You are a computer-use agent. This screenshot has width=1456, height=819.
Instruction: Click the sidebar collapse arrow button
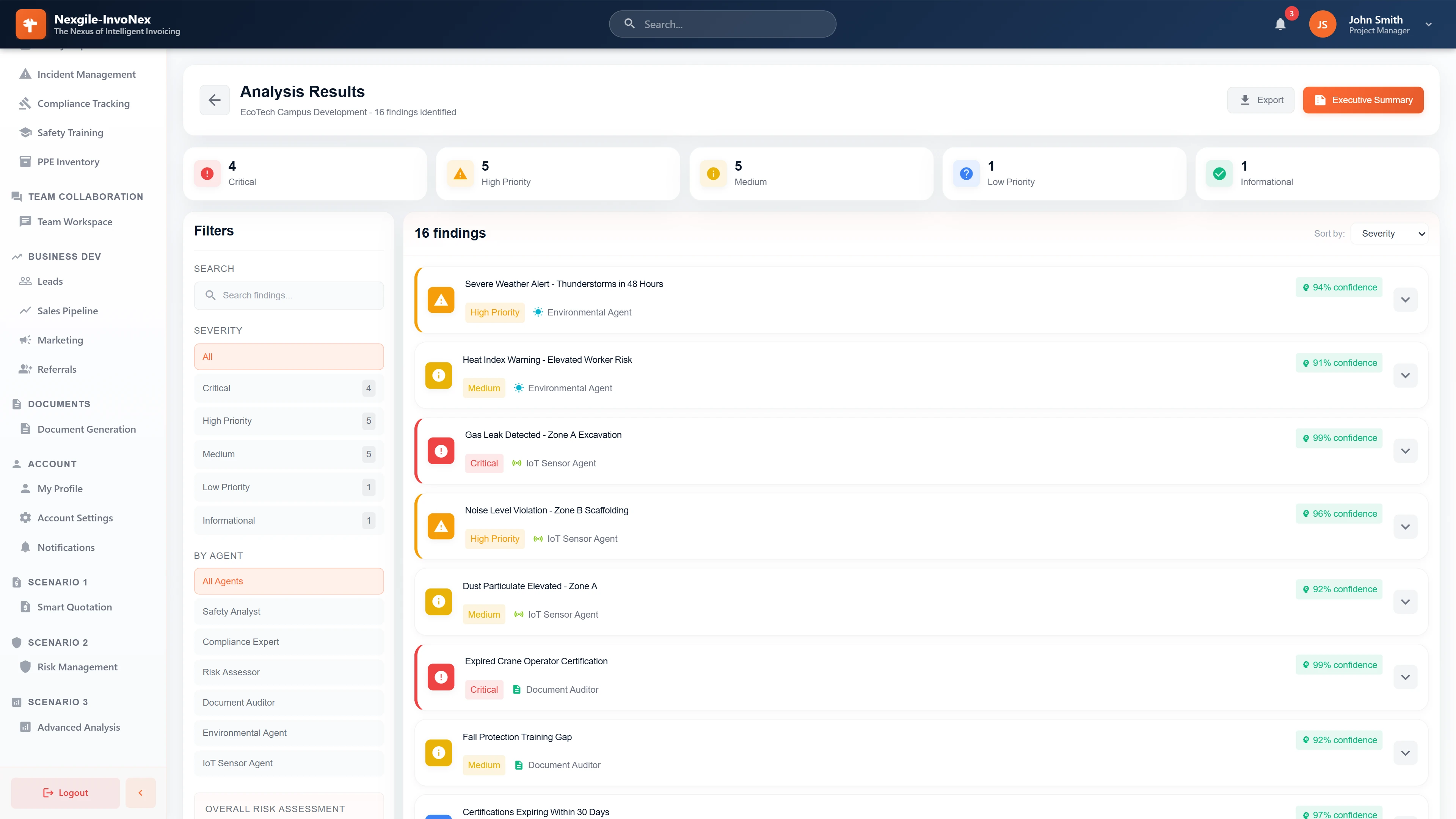140,792
